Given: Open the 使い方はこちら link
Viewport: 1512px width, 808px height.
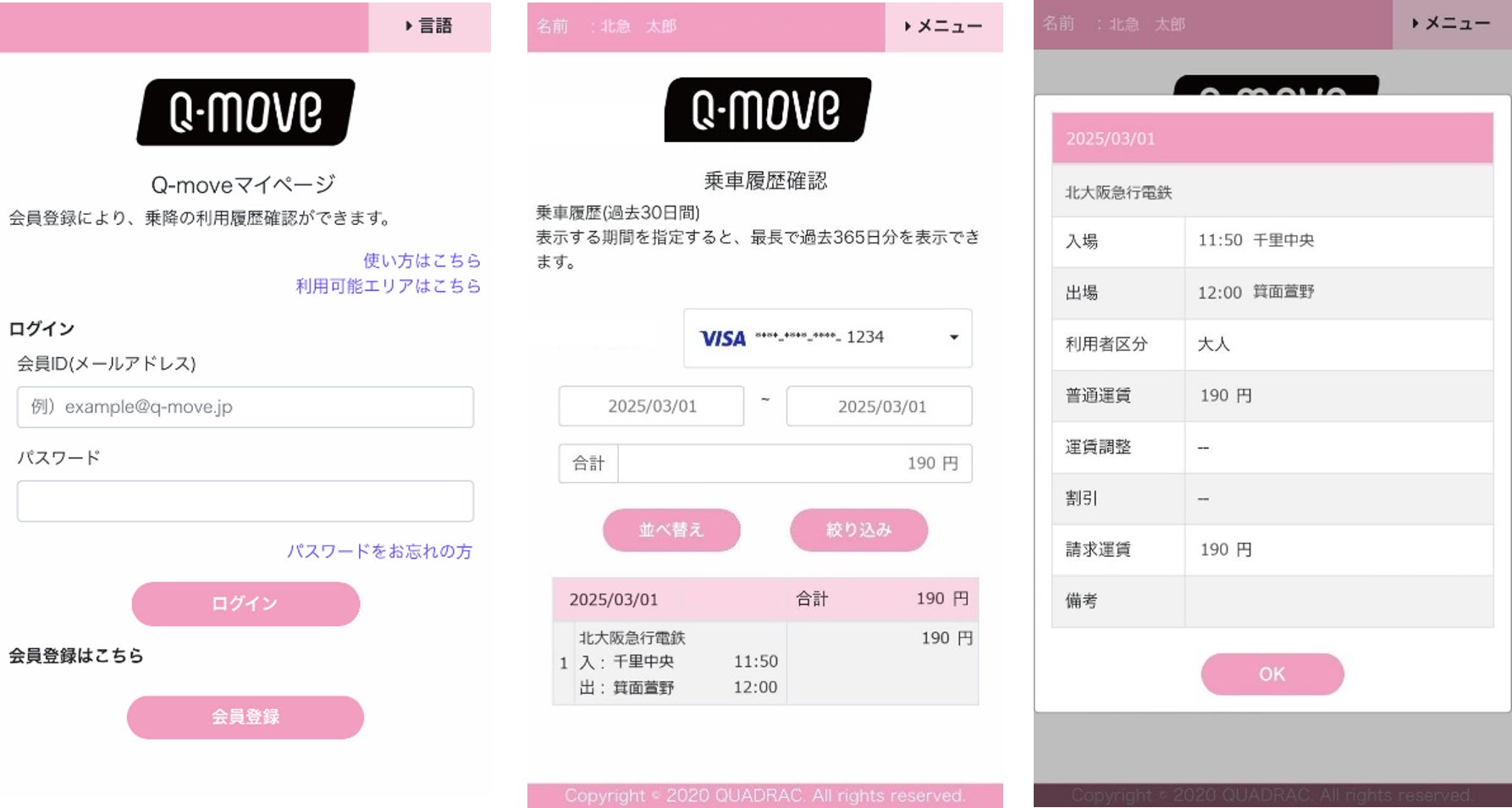Looking at the screenshot, I should coord(422,261).
